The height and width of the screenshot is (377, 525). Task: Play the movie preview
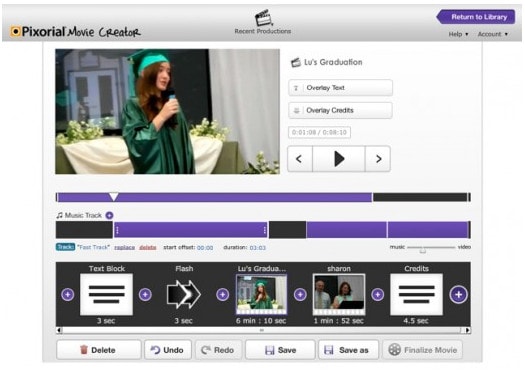tap(339, 159)
